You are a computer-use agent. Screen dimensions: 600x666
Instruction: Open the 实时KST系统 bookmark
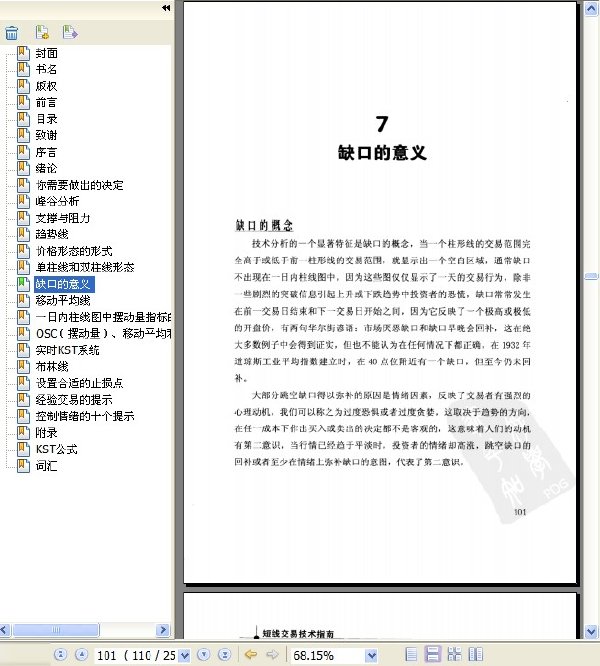(68, 350)
